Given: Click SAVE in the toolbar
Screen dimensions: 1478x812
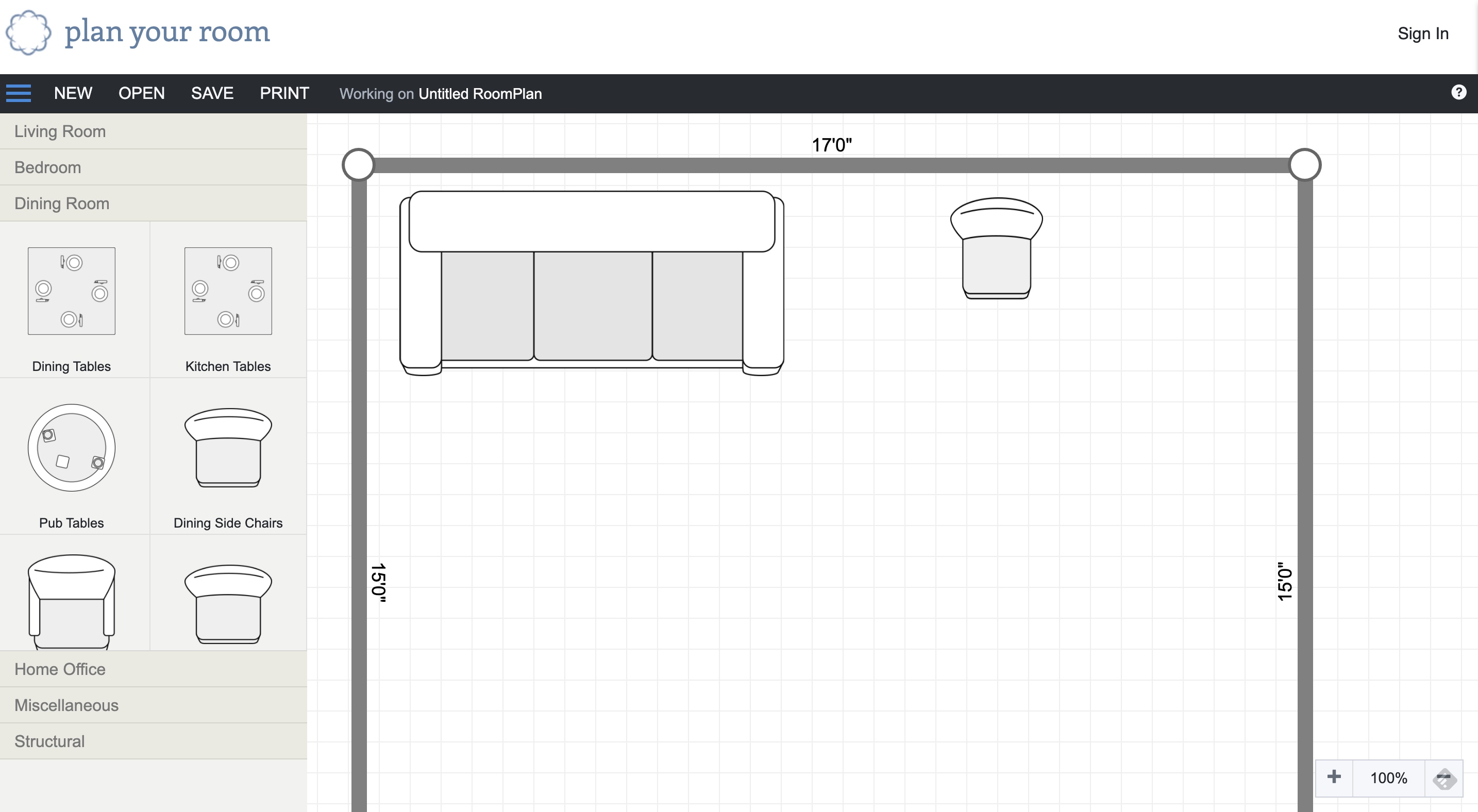Looking at the screenshot, I should [x=212, y=93].
